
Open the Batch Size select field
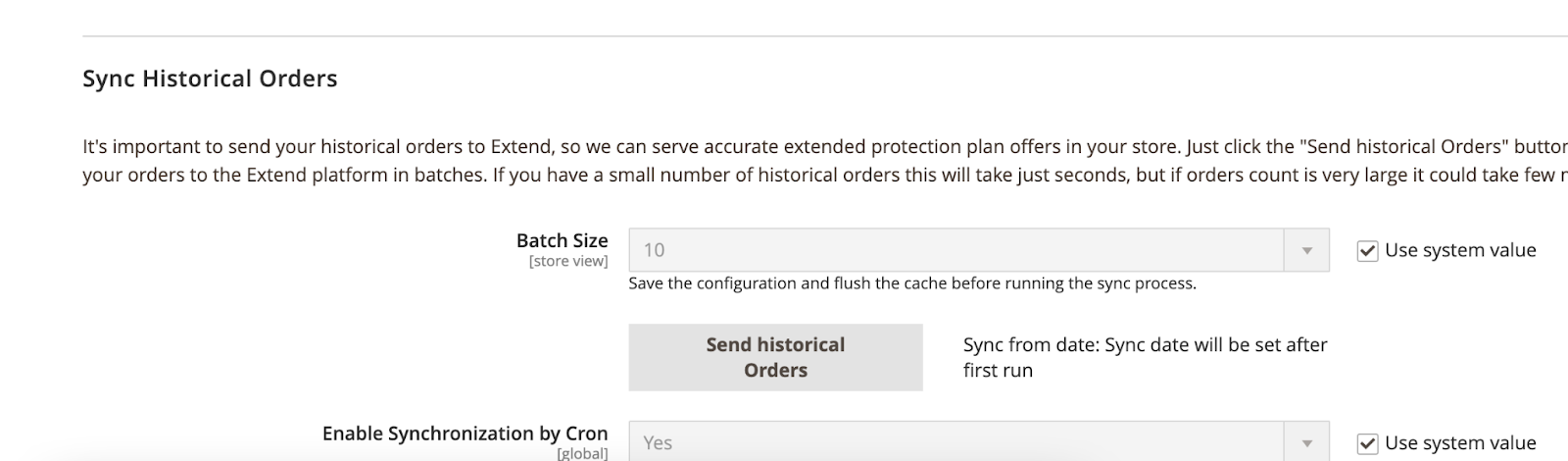(x=955, y=251)
